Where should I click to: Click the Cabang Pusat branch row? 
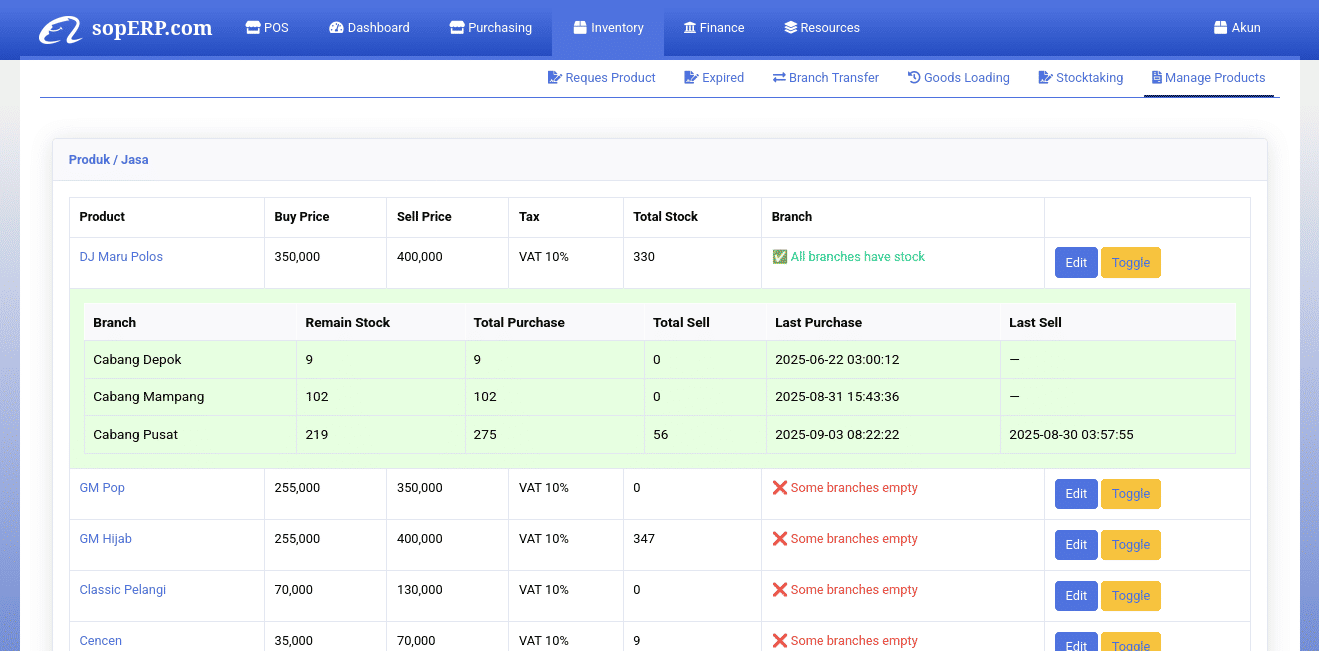coord(137,435)
